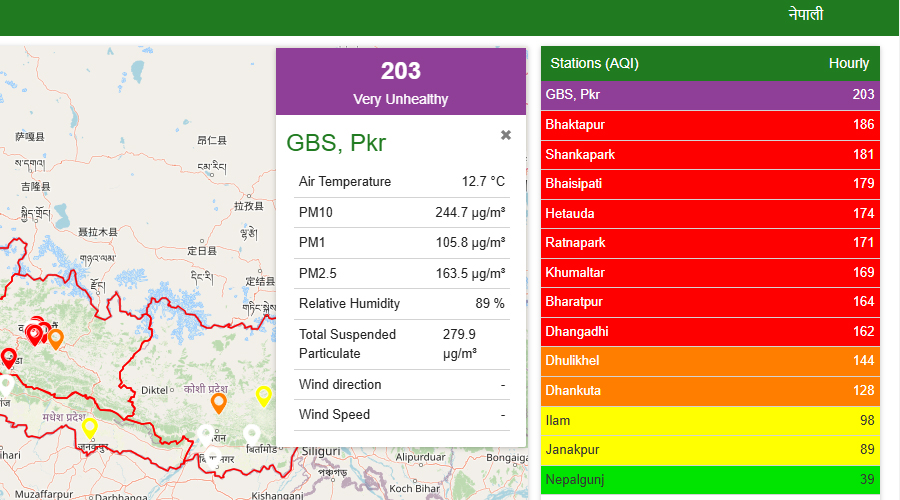This screenshot has width=900, height=500.
Task: Select Bhaktapur station in the list
Action: pyautogui.click(x=710, y=125)
